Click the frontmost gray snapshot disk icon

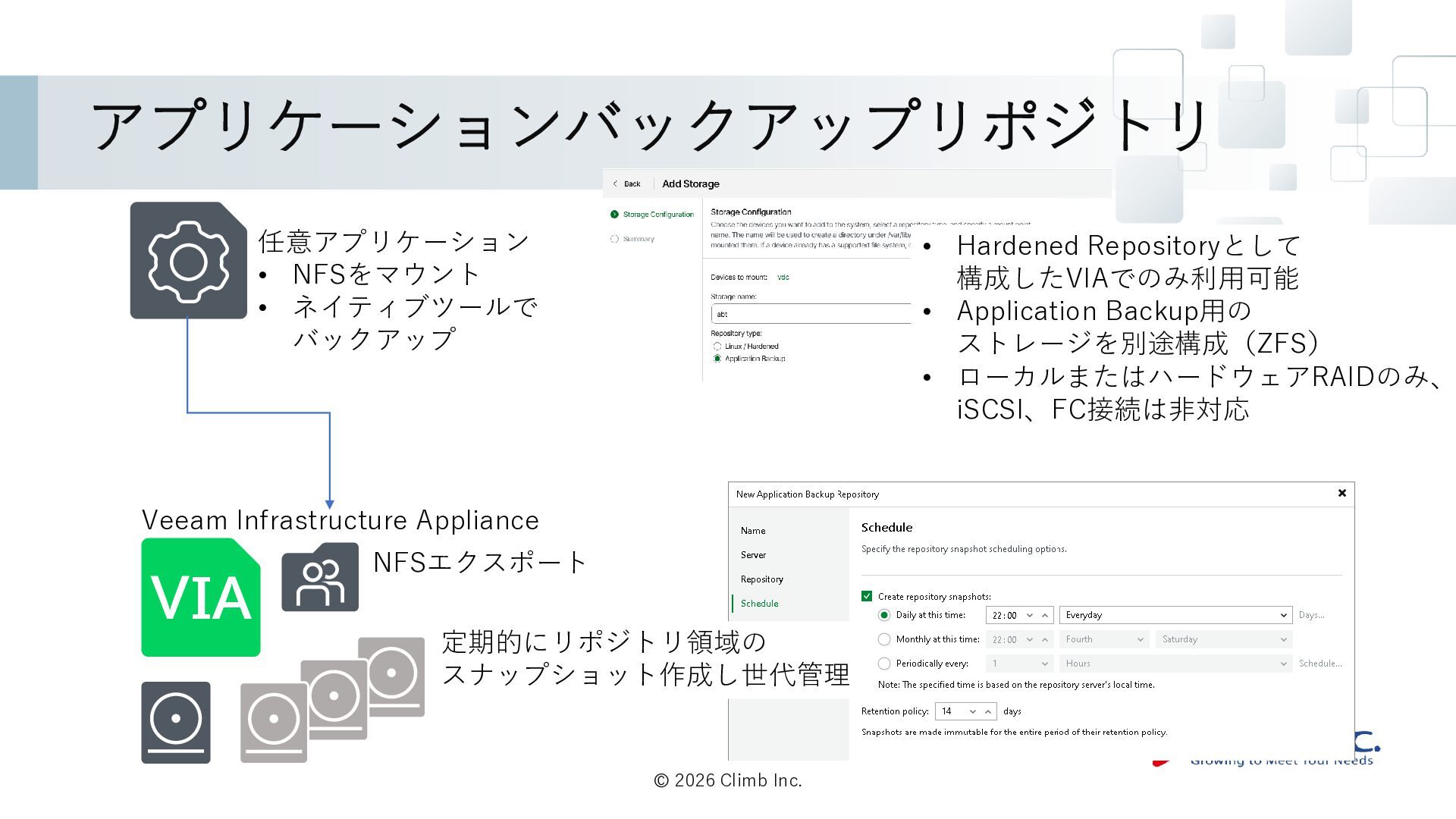point(274,723)
